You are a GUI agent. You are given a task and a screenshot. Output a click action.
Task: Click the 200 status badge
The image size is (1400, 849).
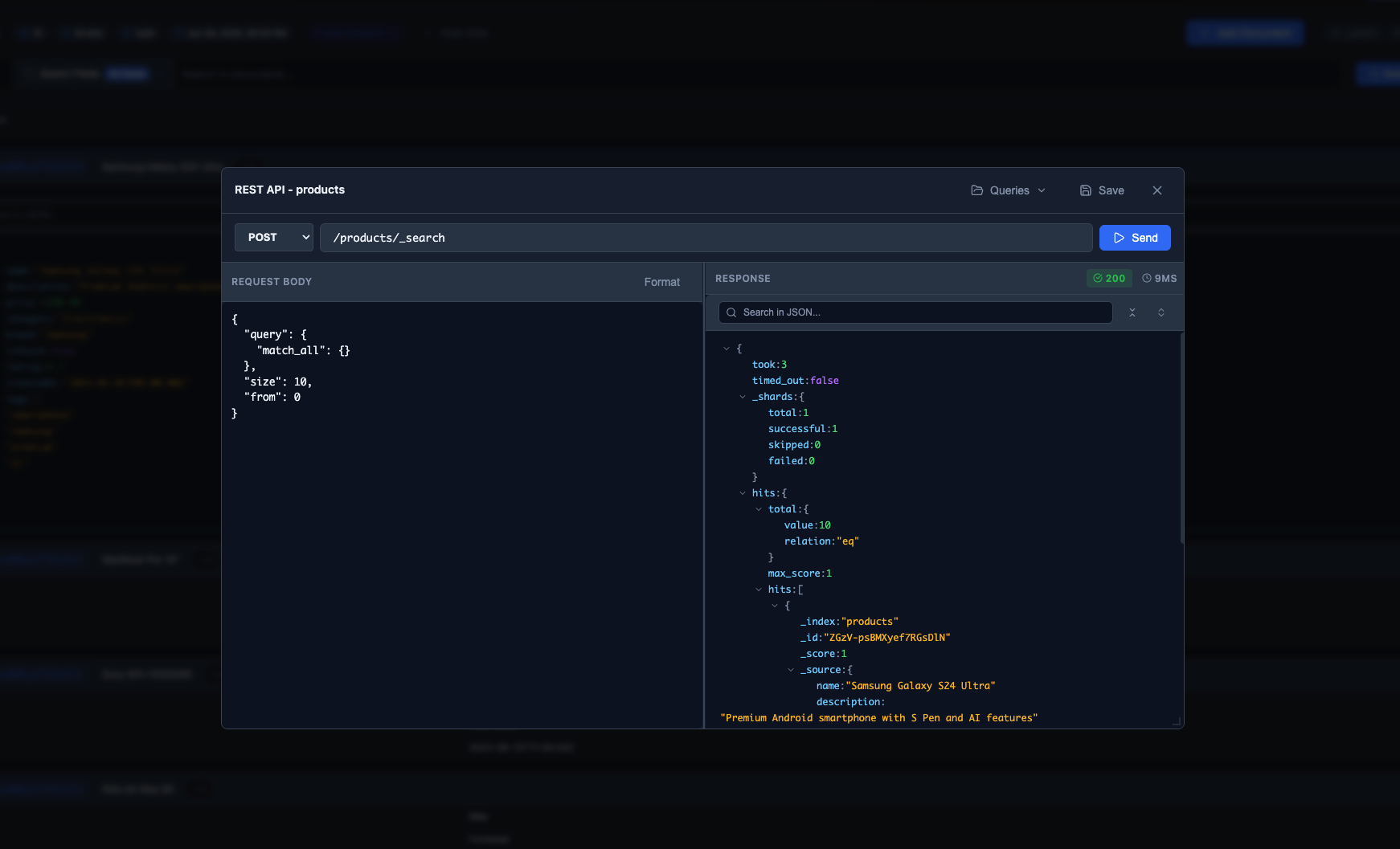click(1109, 278)
